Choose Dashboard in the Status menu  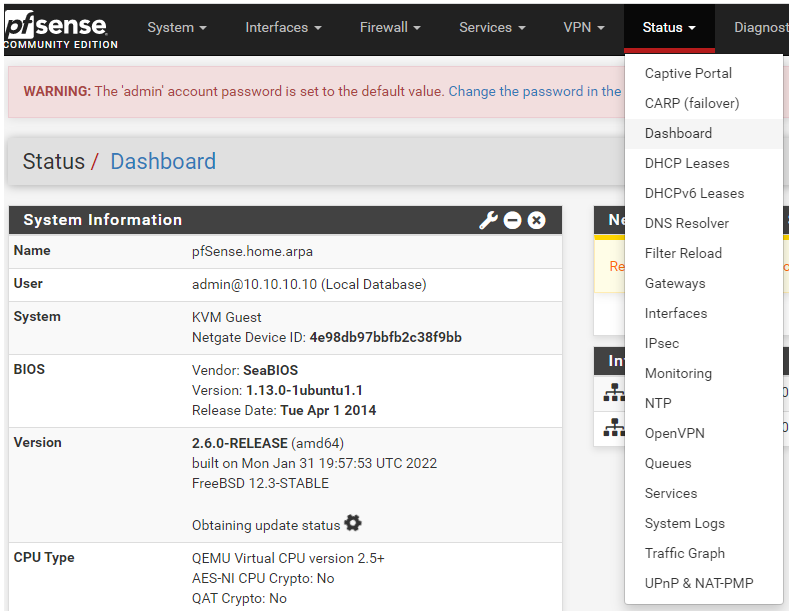coord(703,133)
